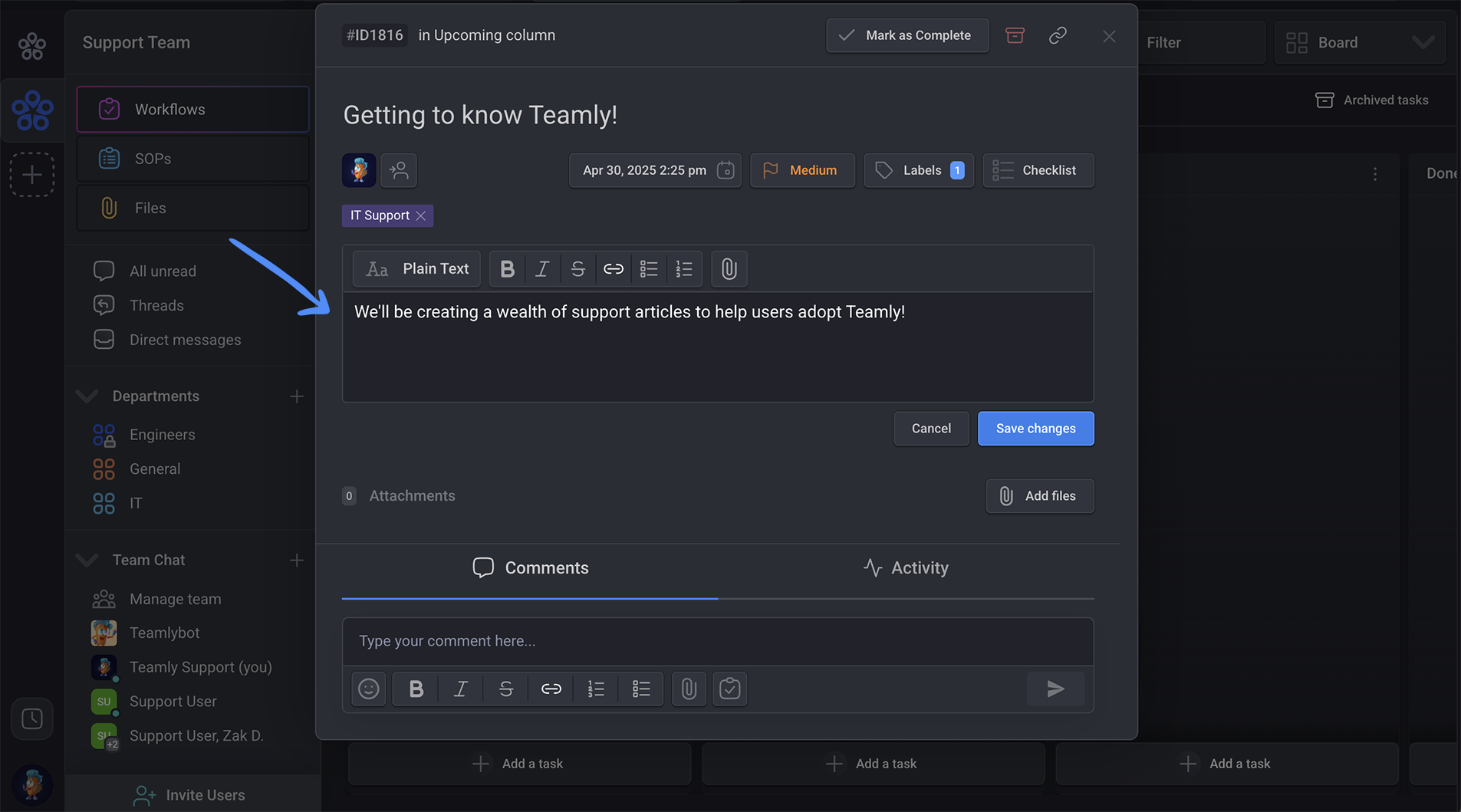Screen dimensions: 1461x812
Task: Open the Checklist button
Action: coord(1038,170)
